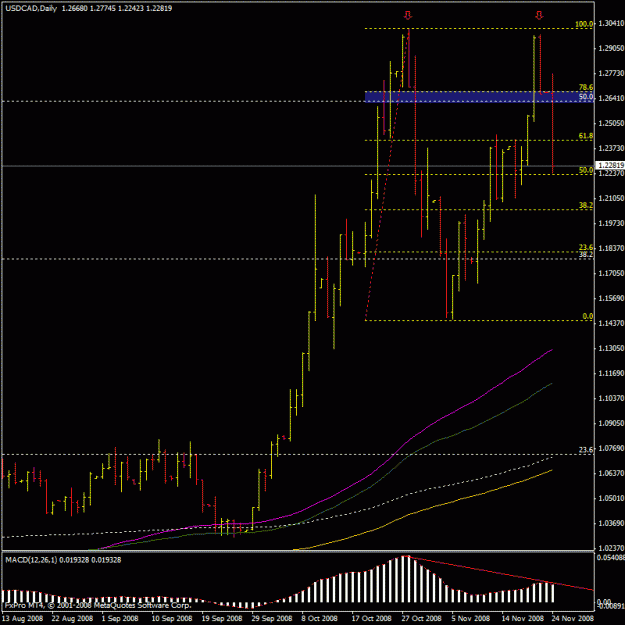Click the 100.0 Fibonacci level label

pos(584,24)
